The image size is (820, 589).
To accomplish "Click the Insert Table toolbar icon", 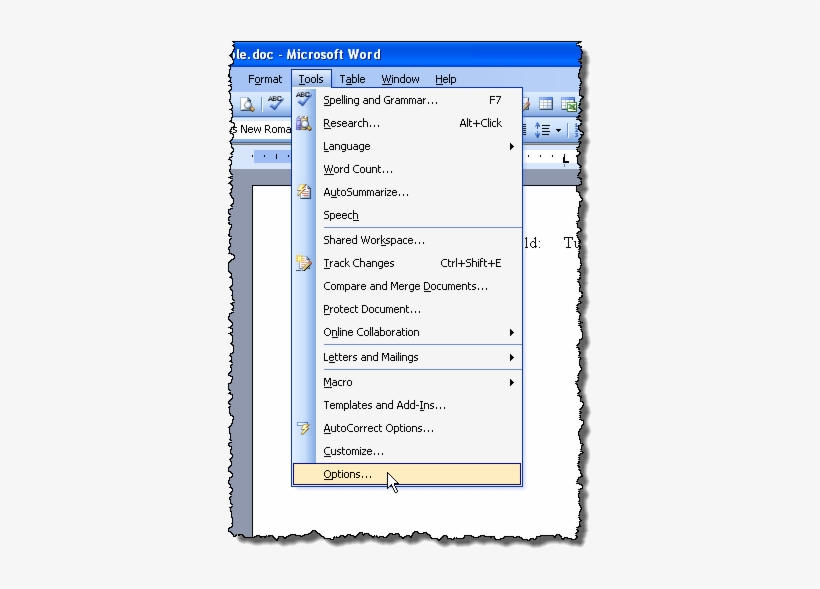I will tap(546, 104).
